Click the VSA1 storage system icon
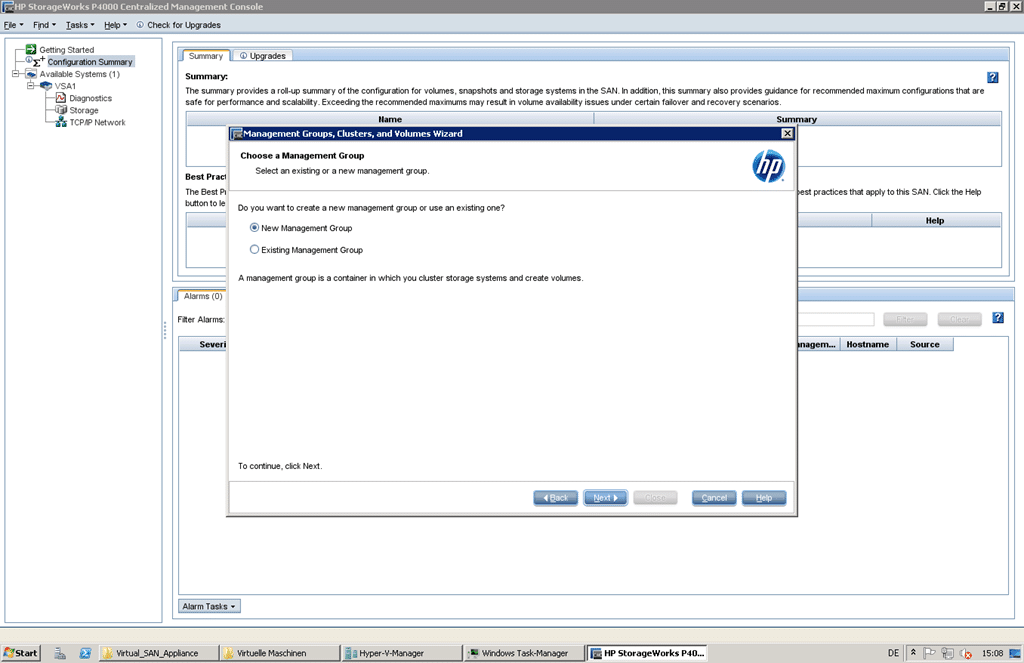This screenshot has height=663, width=1024. click(x=46, y=86)
